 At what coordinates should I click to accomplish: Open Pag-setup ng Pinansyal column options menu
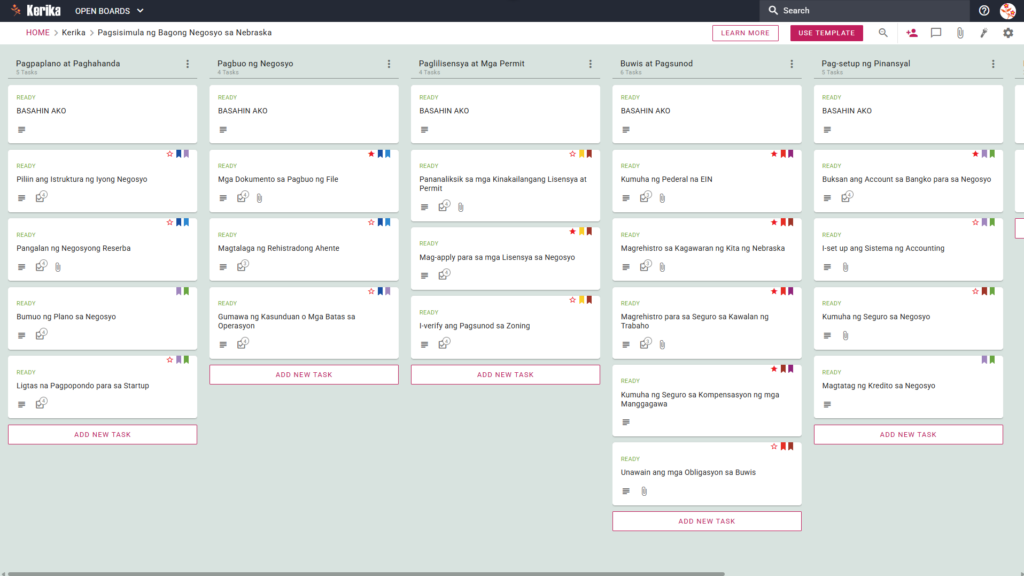993,64
